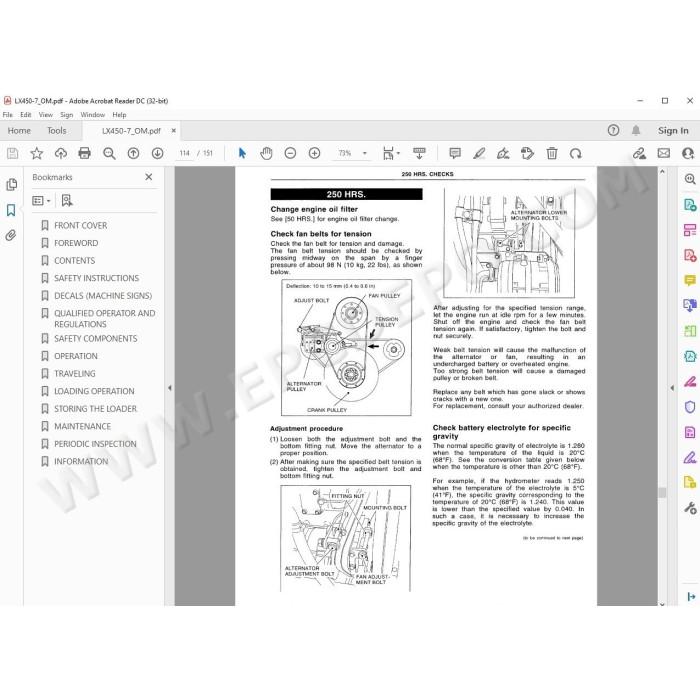Open the zoom percentage dropdown
Image resolution: width=700 pixels, height=700 pixels.
[x=365, y=154]
